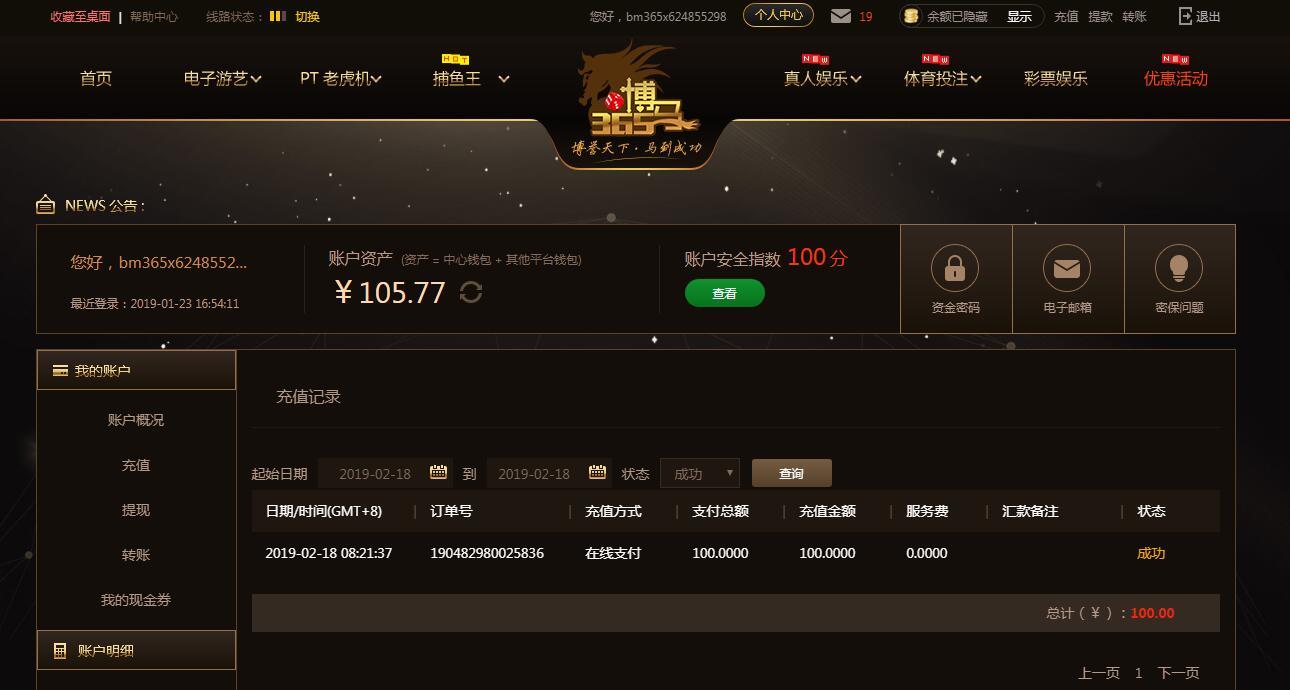Switch the line via 切换

(307, 16)
